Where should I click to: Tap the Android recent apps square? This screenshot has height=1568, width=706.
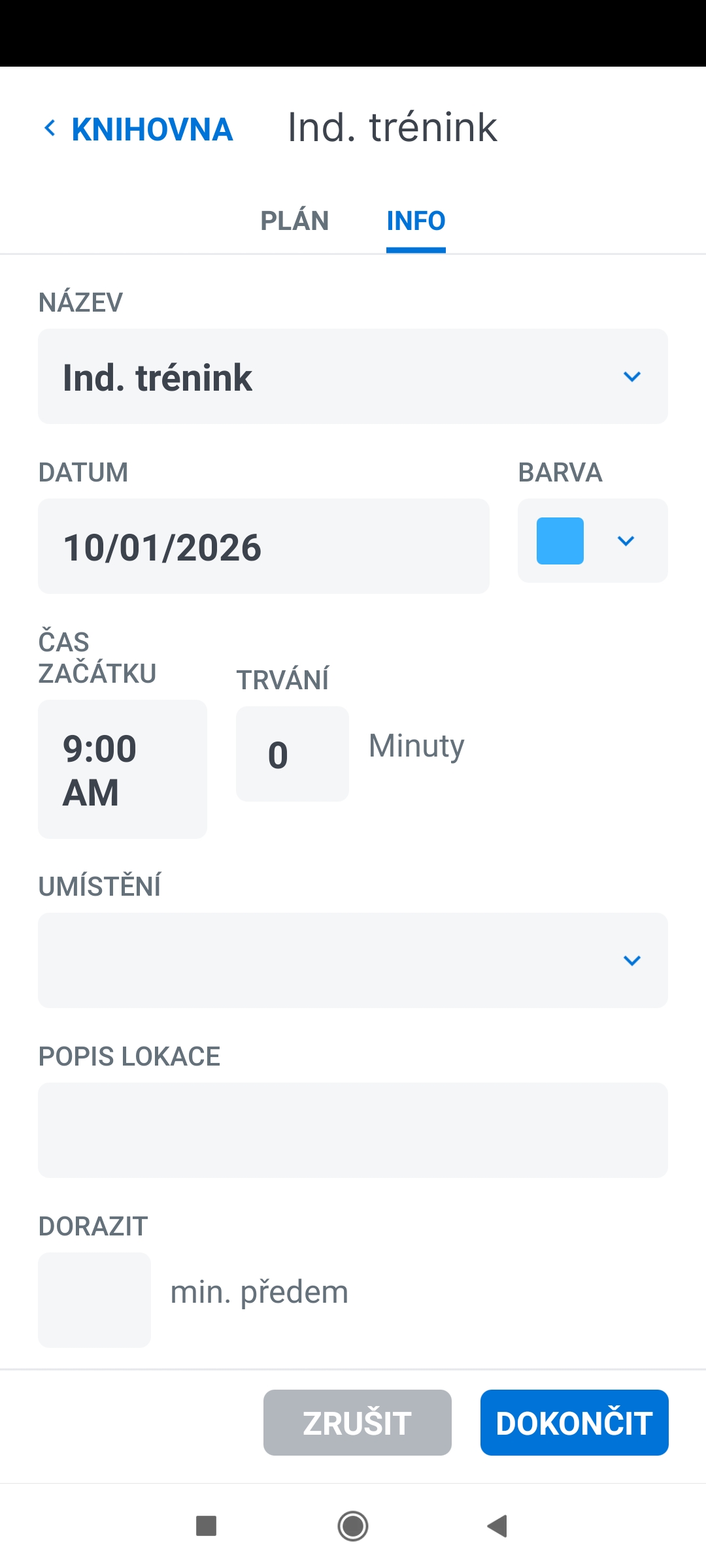tap(206, 1526)
